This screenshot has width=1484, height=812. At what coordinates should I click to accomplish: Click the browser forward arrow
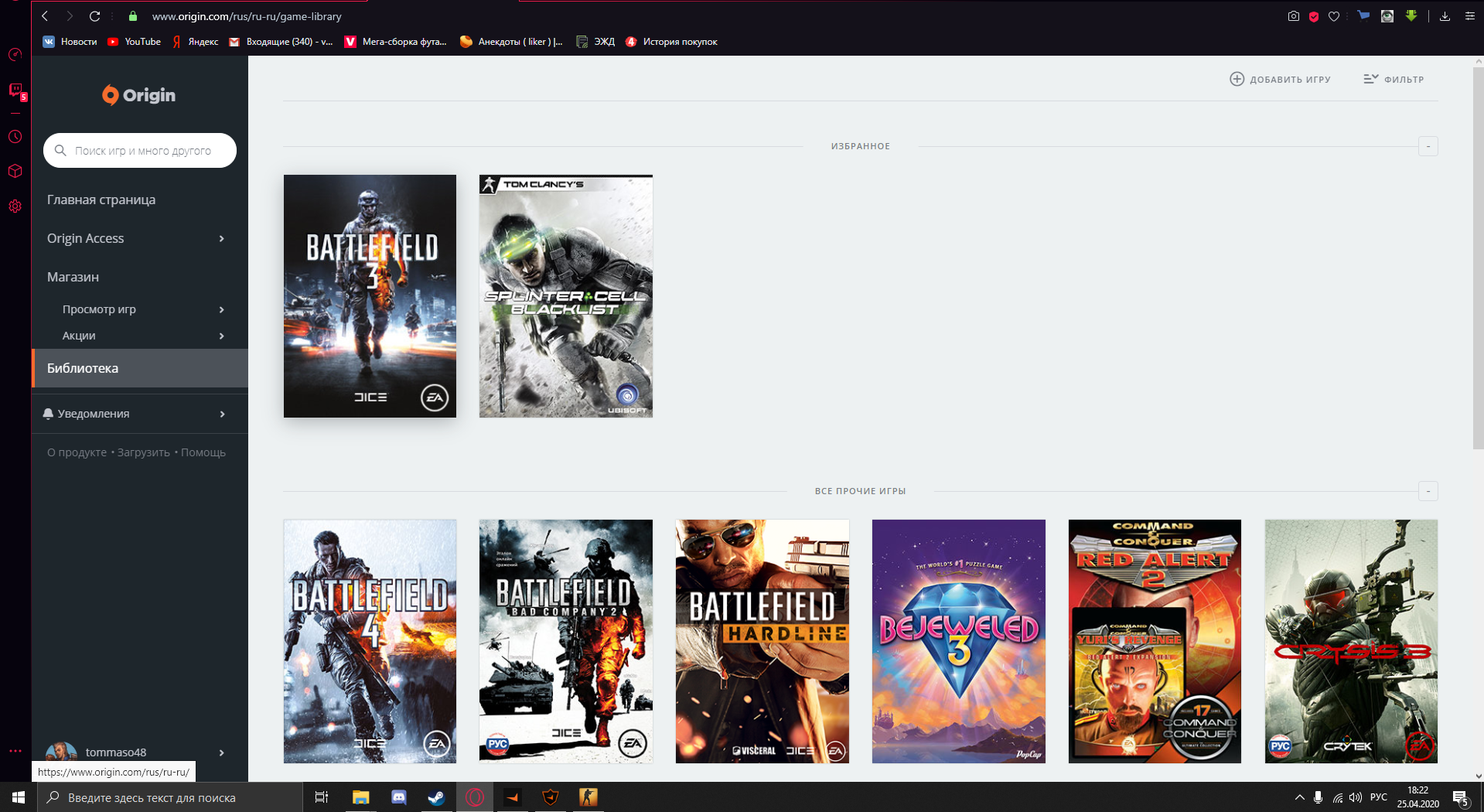70,16
